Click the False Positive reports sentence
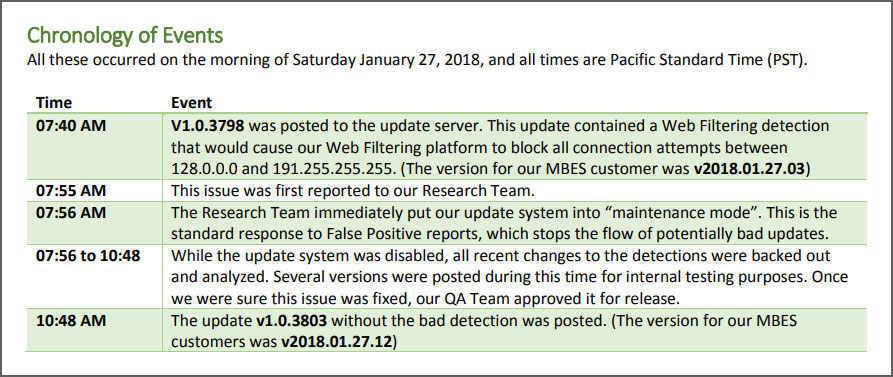Viewport: 893px width, 377px height. point(502,235)
